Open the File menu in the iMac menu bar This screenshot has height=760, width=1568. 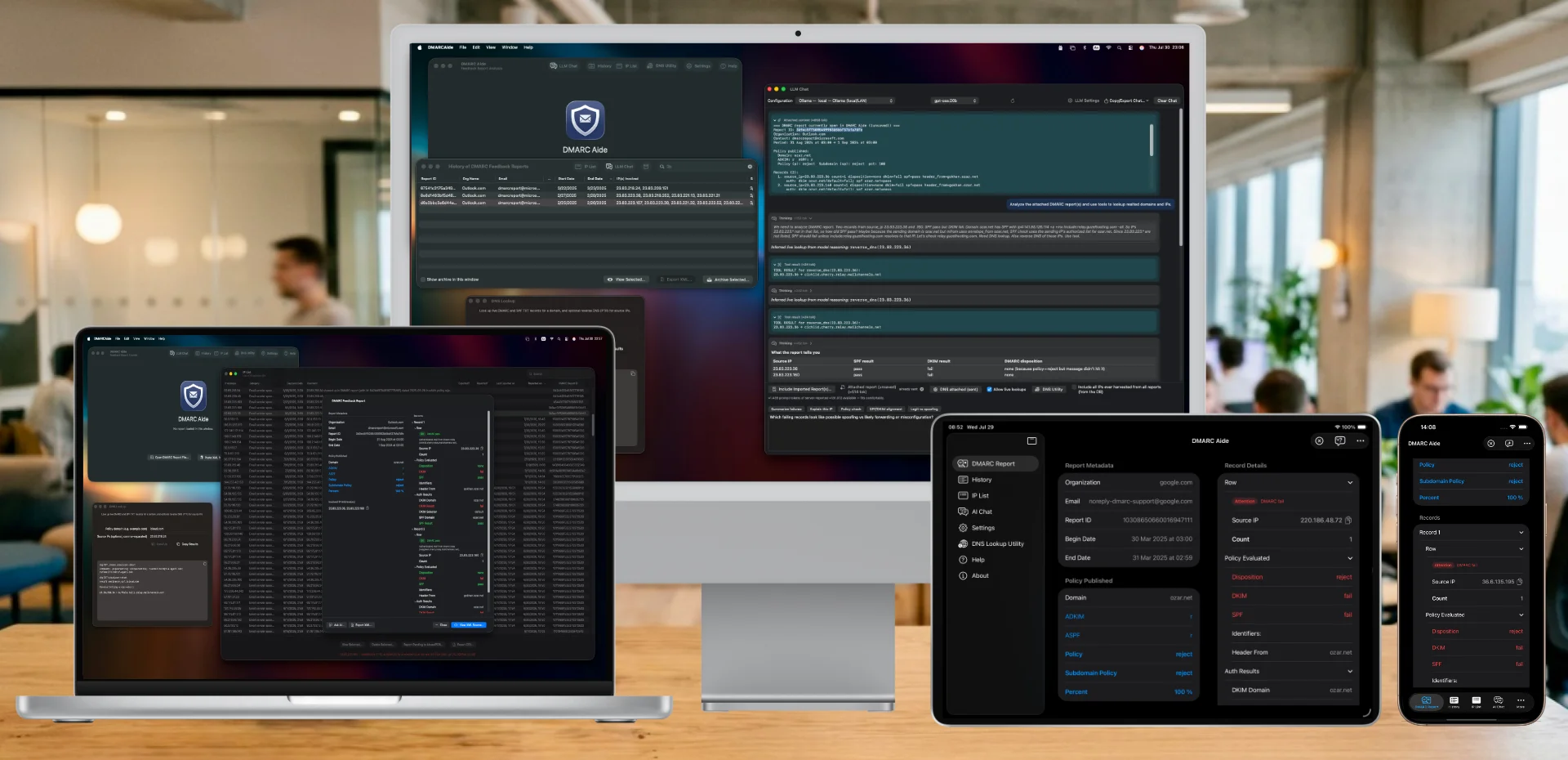pyautogui.click(x=462, y=47)
